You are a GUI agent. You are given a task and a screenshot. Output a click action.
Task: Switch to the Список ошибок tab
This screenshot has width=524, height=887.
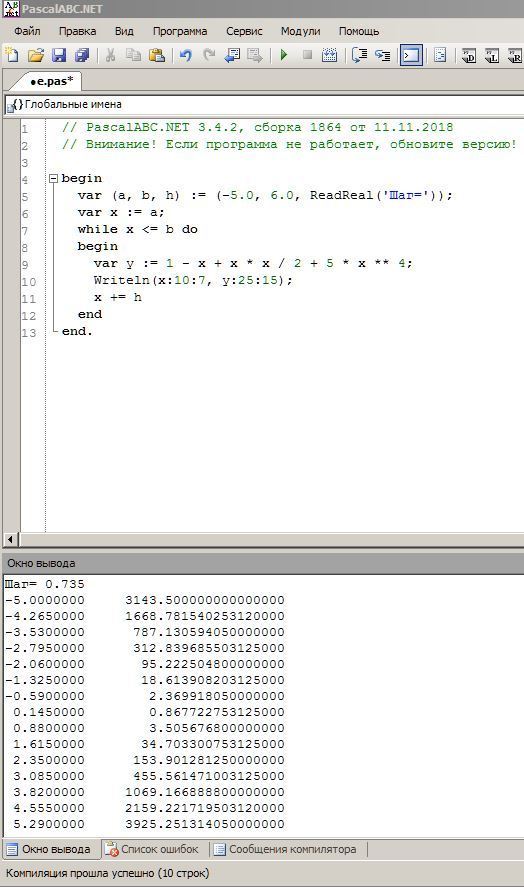(x=154, y=849)
